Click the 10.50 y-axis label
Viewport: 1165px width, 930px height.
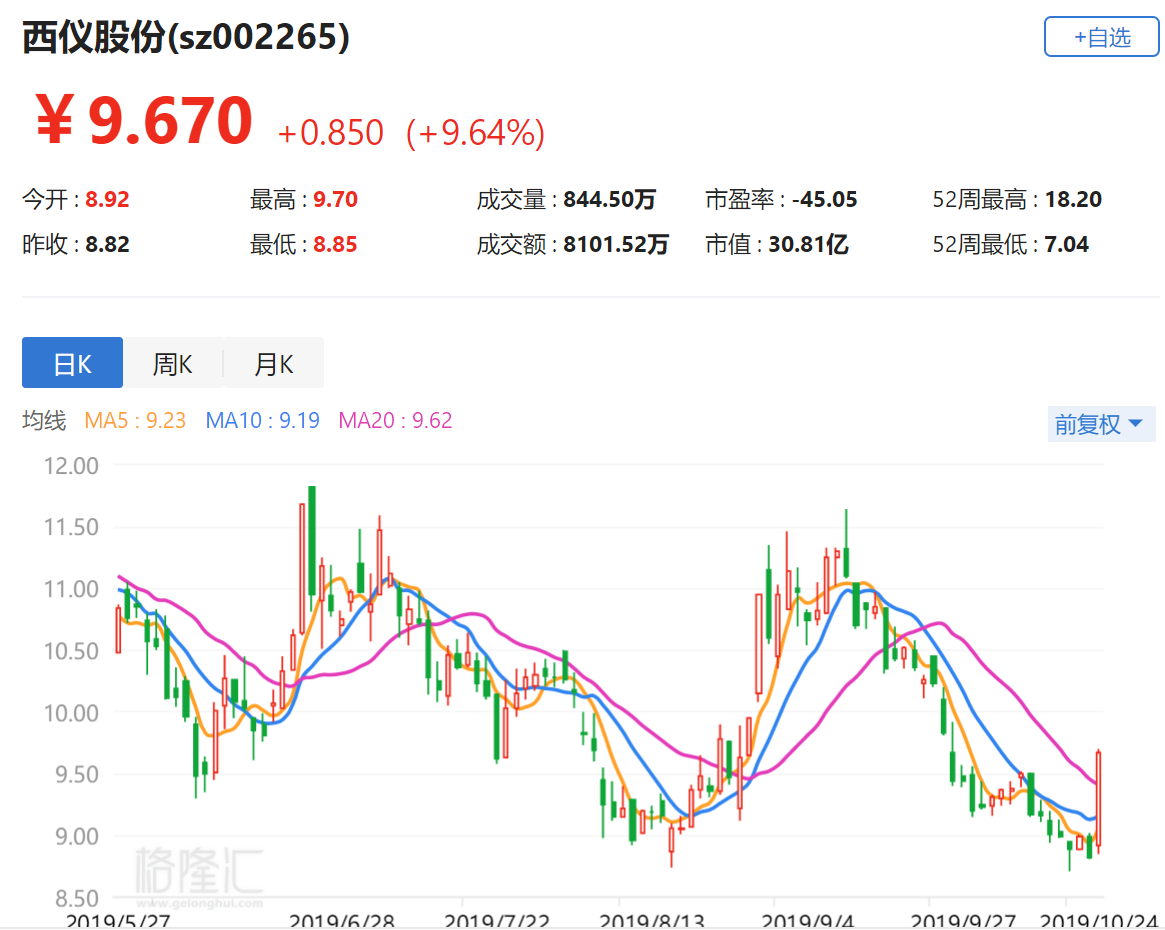(x=71, y=651)
